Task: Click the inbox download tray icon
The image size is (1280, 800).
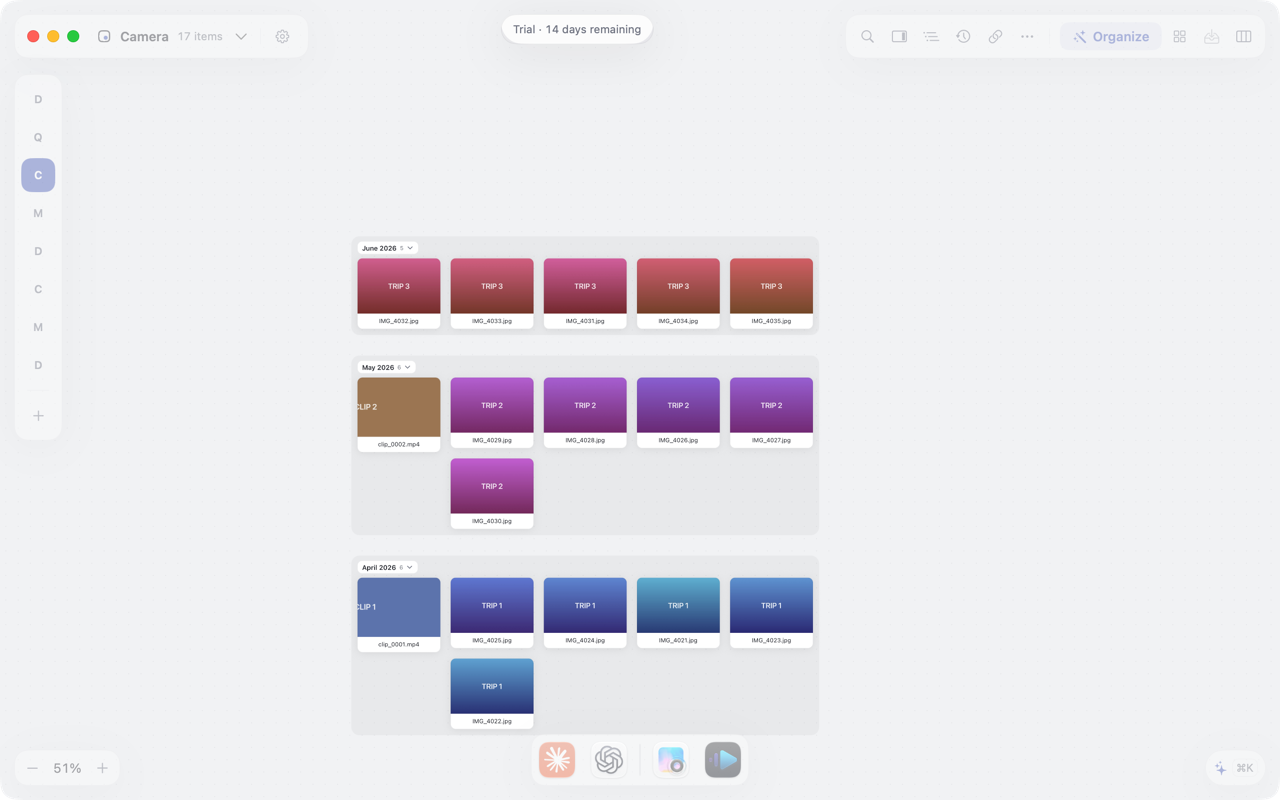Action: 1212,37
